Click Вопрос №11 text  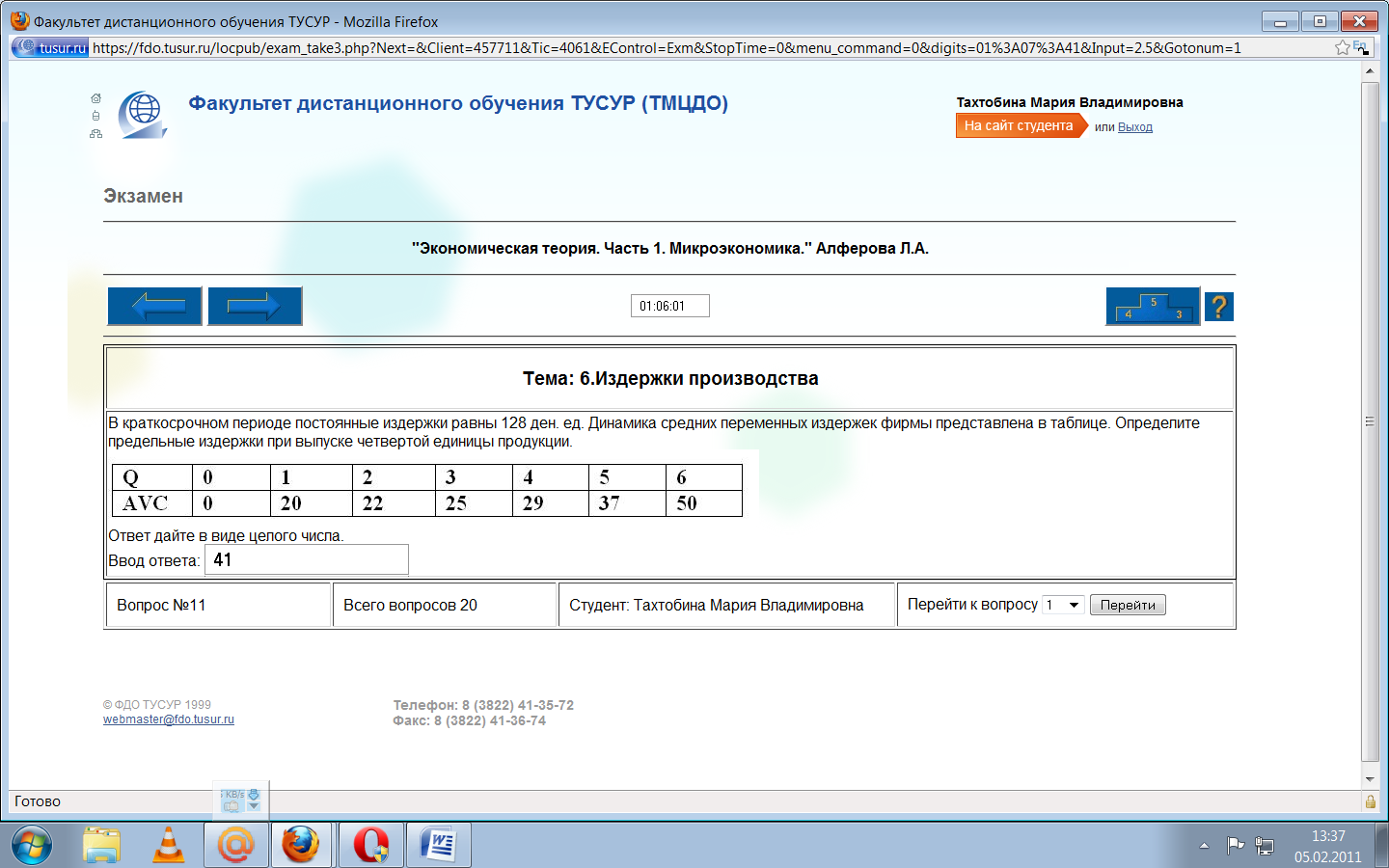pos(161,605)
